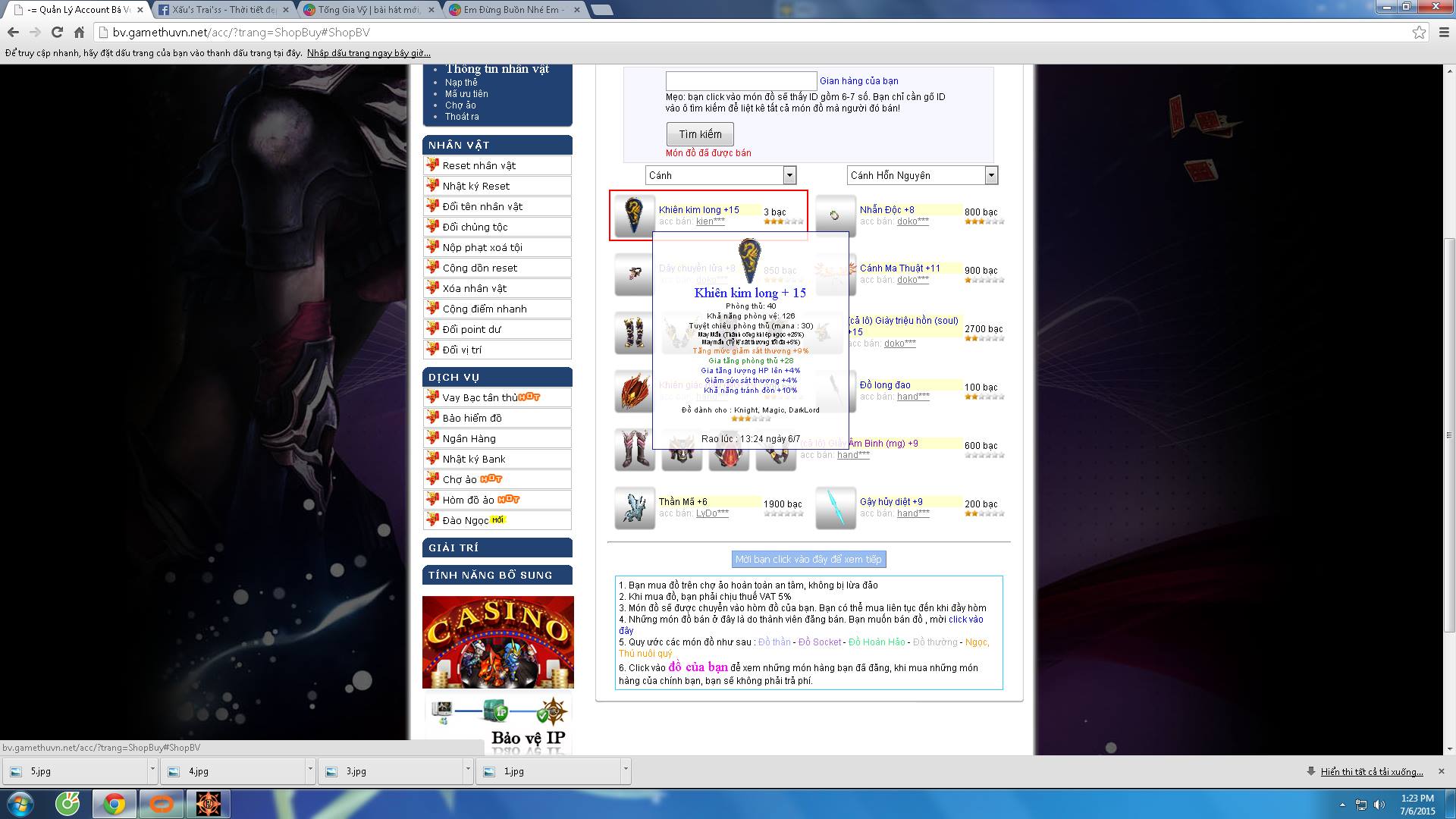Open Chợ ảo service menu item
1456x819 pixels.
click(497, 479)
